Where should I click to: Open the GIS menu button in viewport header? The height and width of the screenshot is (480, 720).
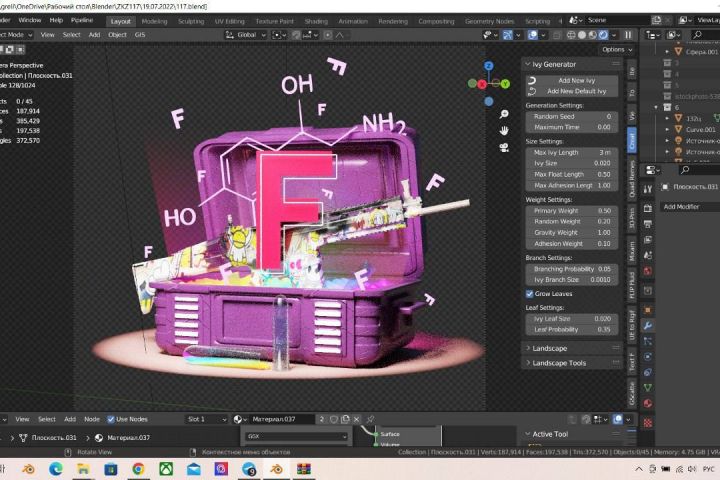(x=140, y=35)
